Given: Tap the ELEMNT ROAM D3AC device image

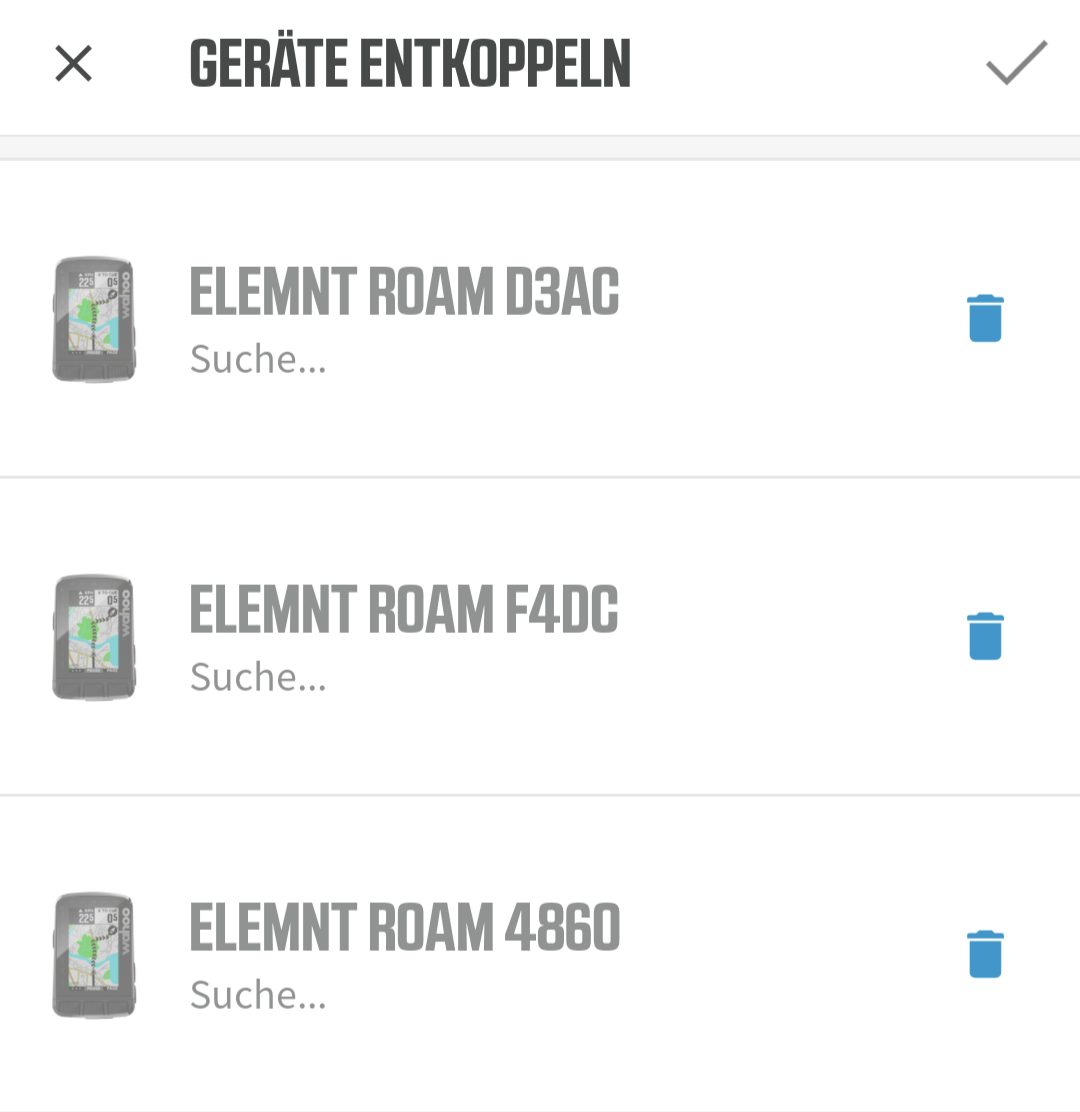Looking at the screenshot, I should pyautogui.click(x=93, y=319).
